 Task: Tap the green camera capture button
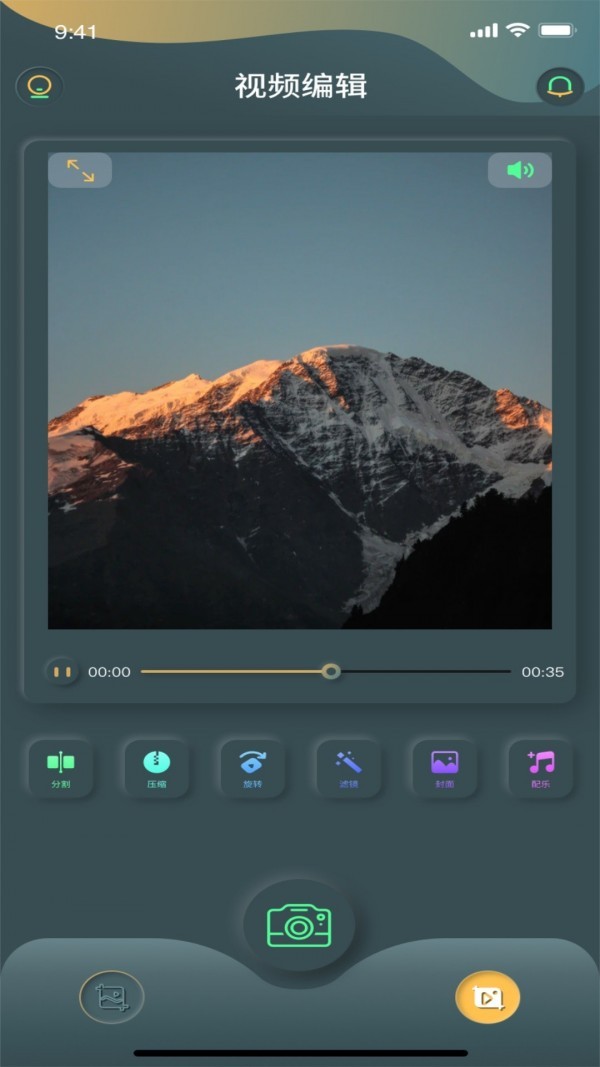(299, 925)
